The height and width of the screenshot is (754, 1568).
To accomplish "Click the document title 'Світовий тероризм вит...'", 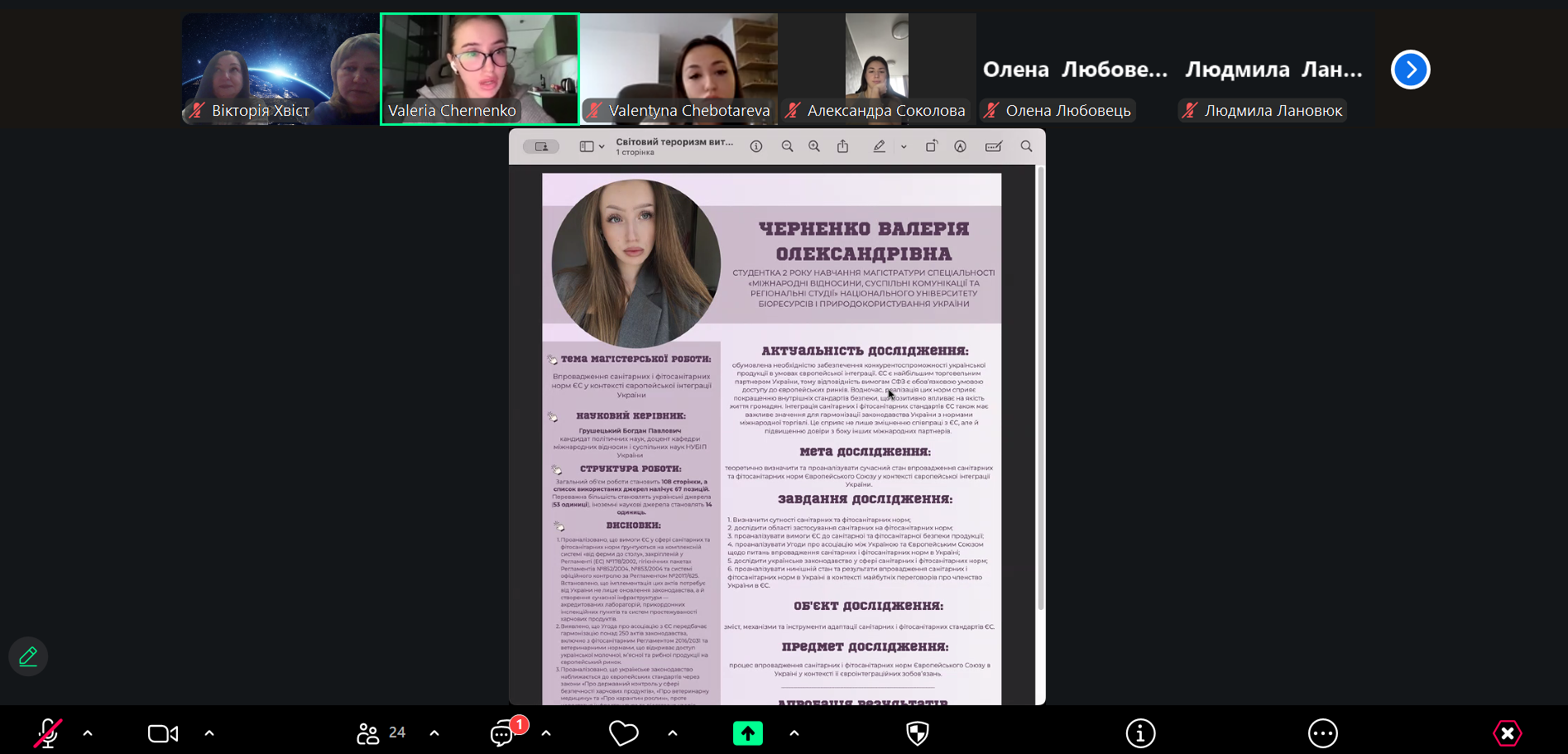I will point(674,142).
